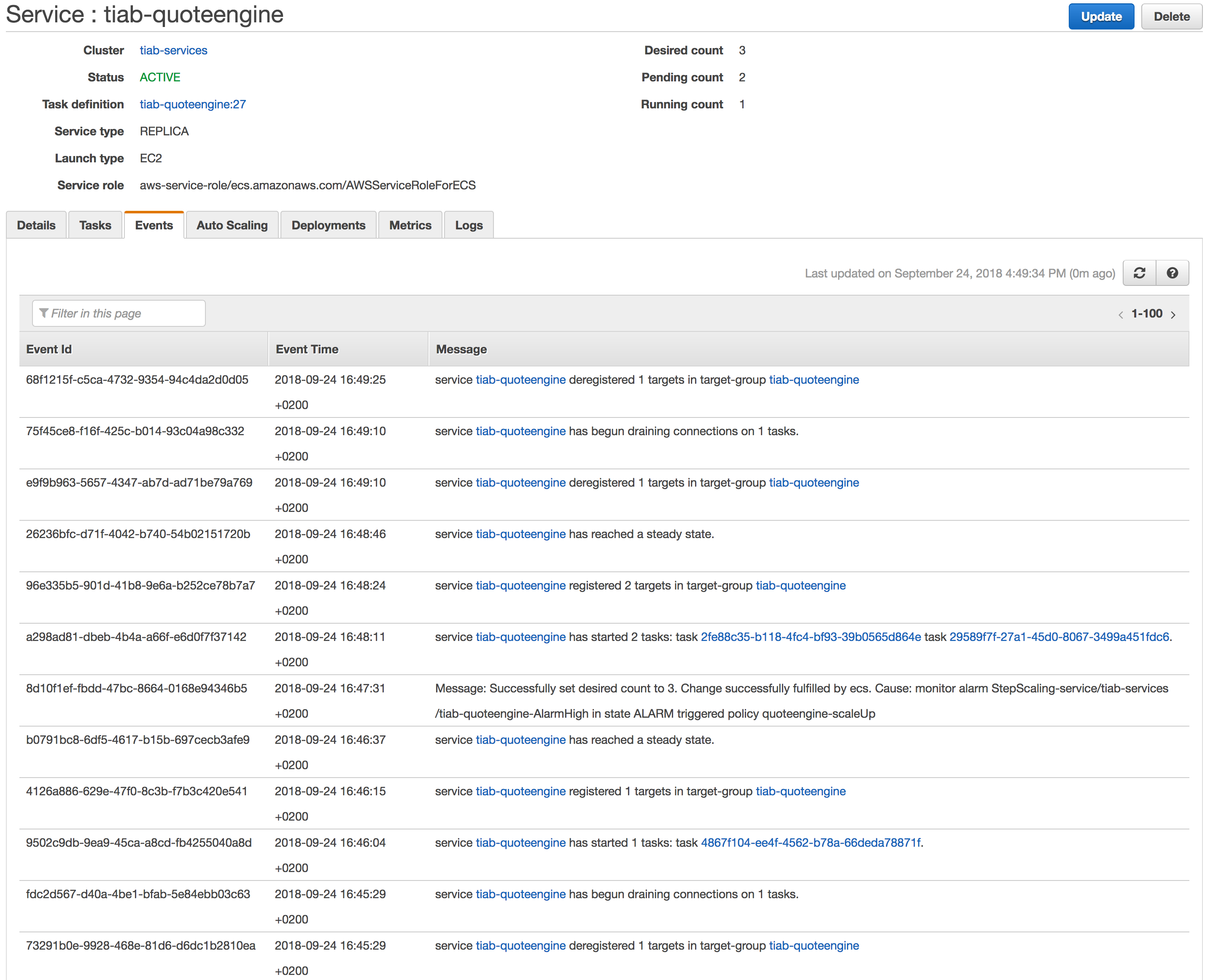
Task: Click the ACTIVE status value
Action: pos(160,77)
